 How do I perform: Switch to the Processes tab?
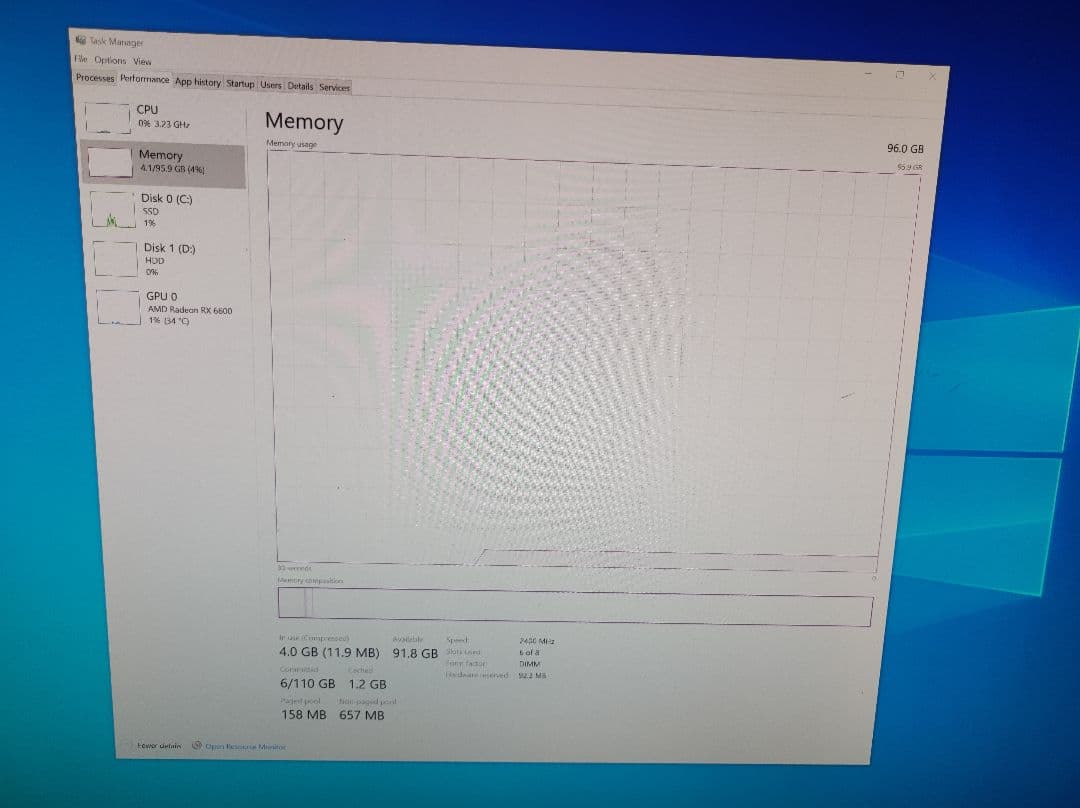click(95, 79)
